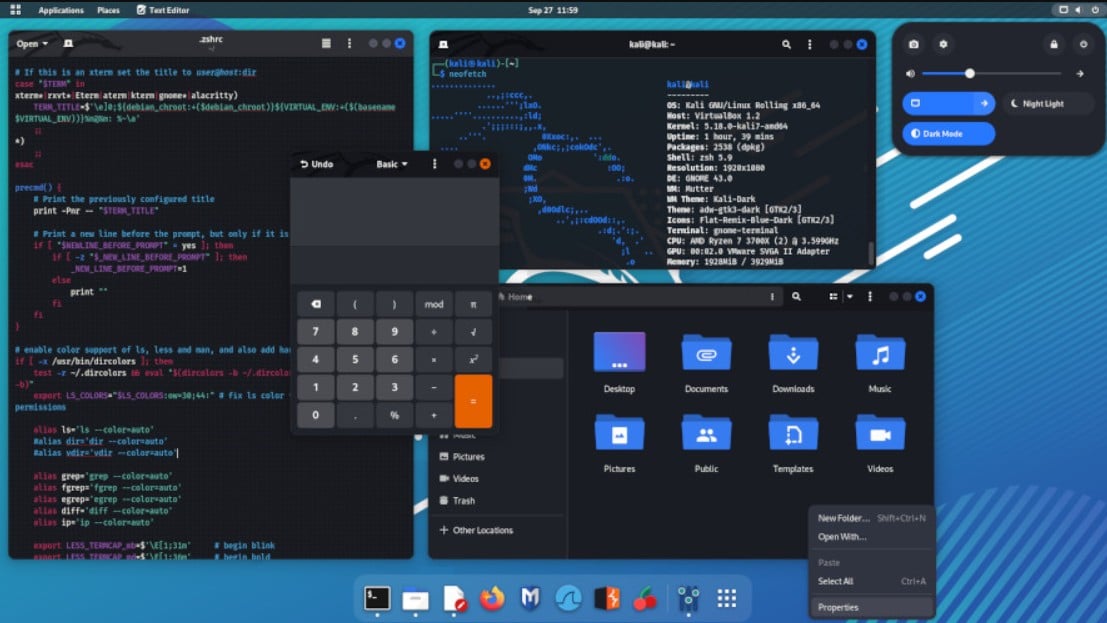Click the backspace icon in the calculator

coord(313,304)
